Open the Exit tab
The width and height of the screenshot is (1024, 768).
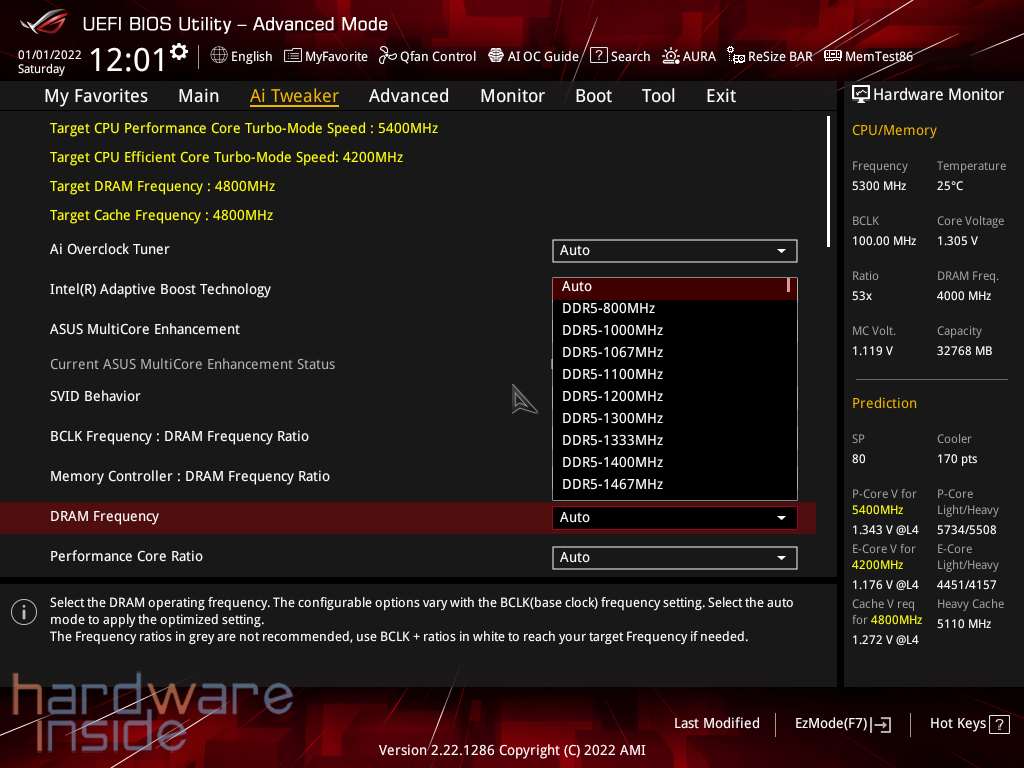721,96
